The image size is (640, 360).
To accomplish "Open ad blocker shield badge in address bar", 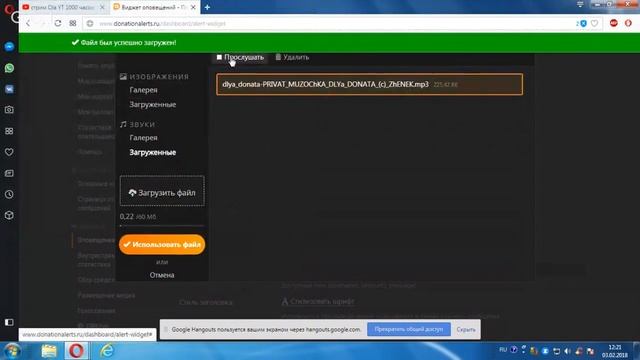I will pos(582,23).
